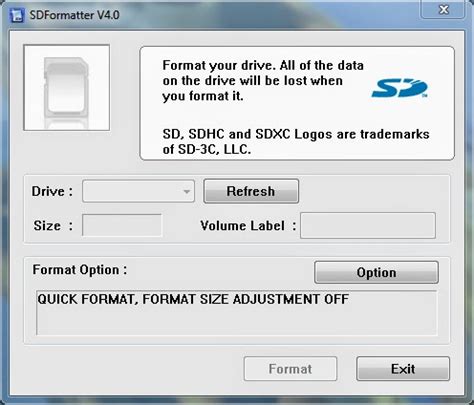This screenshot has width=474, height=405.
Task: Click the SD card image thumbnail
Action: pos(67,88)
